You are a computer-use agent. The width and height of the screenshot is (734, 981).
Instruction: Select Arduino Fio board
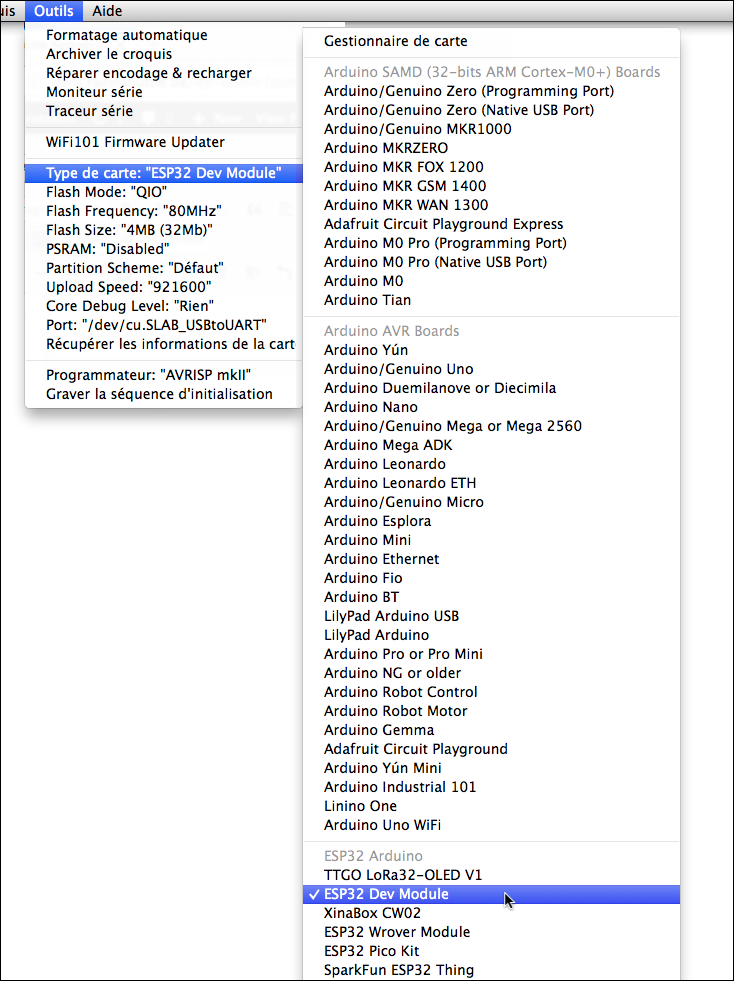click(491, 578)
